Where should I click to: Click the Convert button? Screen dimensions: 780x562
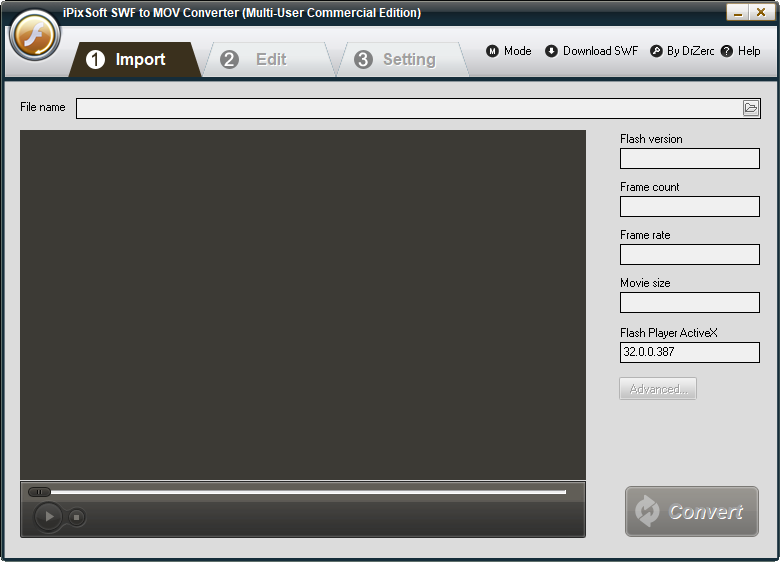click(x=691, y=511)
